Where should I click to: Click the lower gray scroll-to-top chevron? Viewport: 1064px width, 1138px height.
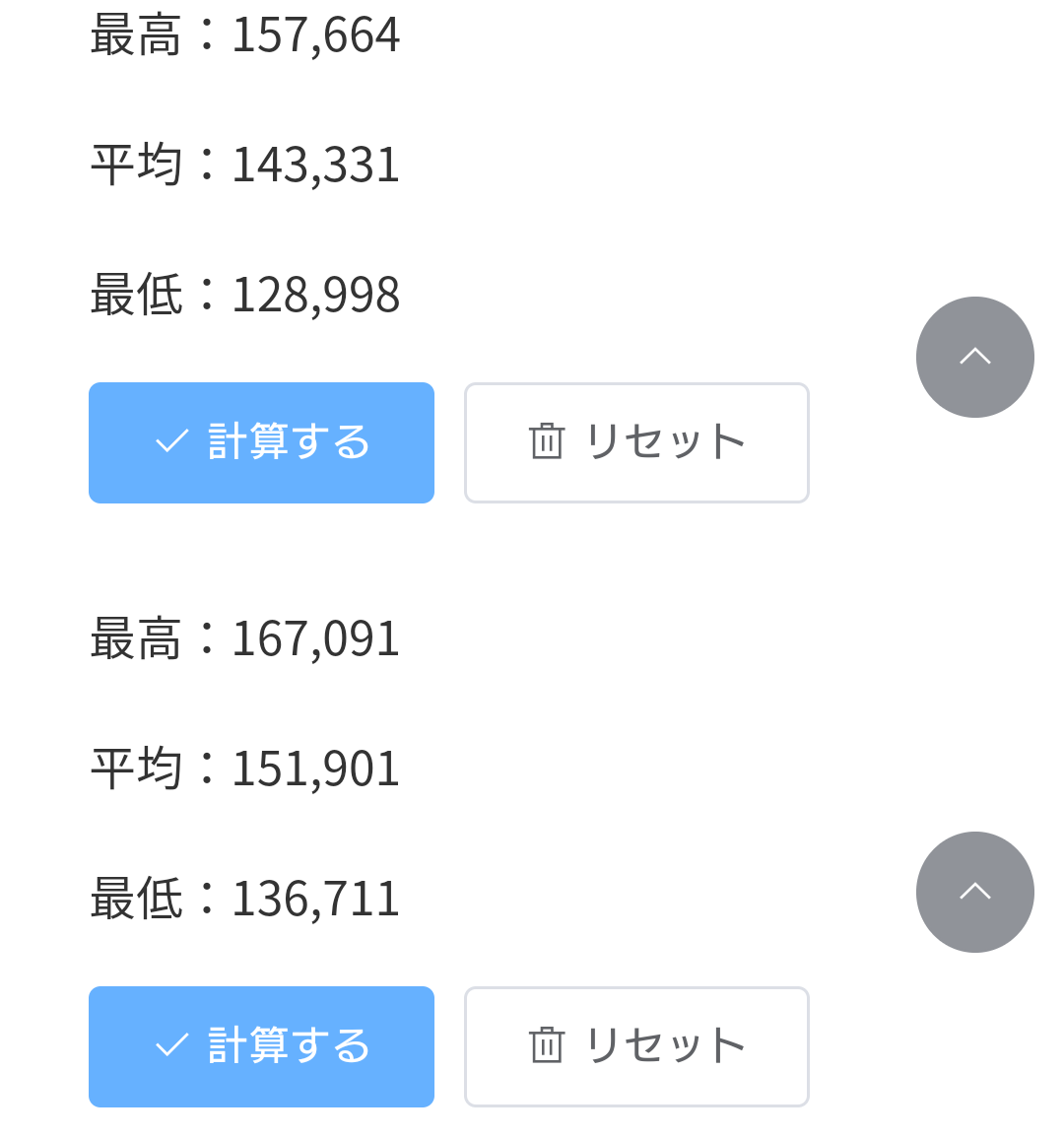pos(974,892)
